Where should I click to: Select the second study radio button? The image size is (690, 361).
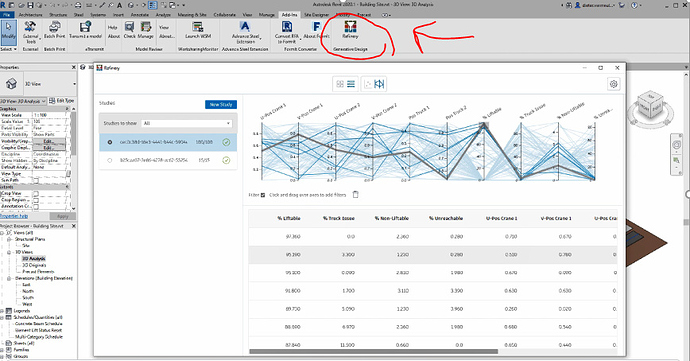coord(110,160)
